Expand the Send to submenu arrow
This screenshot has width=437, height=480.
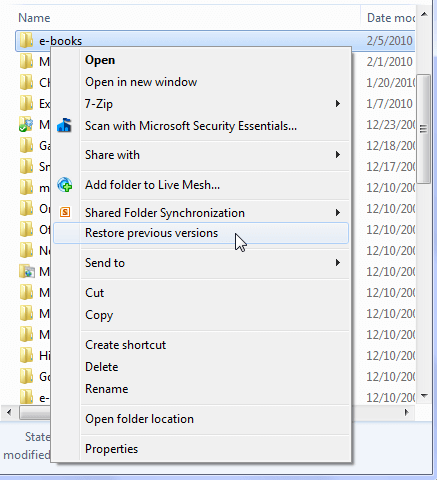[x=338, y=263]
